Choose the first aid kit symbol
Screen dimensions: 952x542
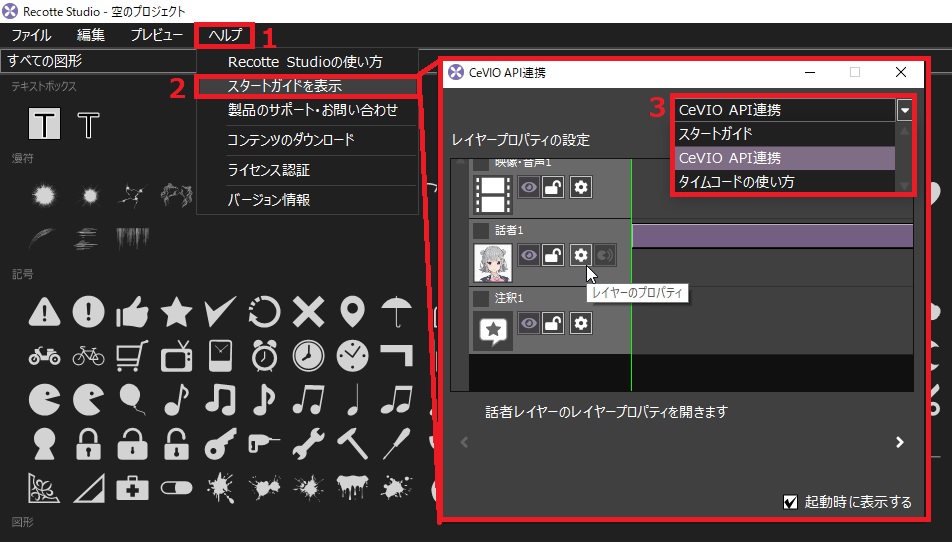(x=132, y=487)
